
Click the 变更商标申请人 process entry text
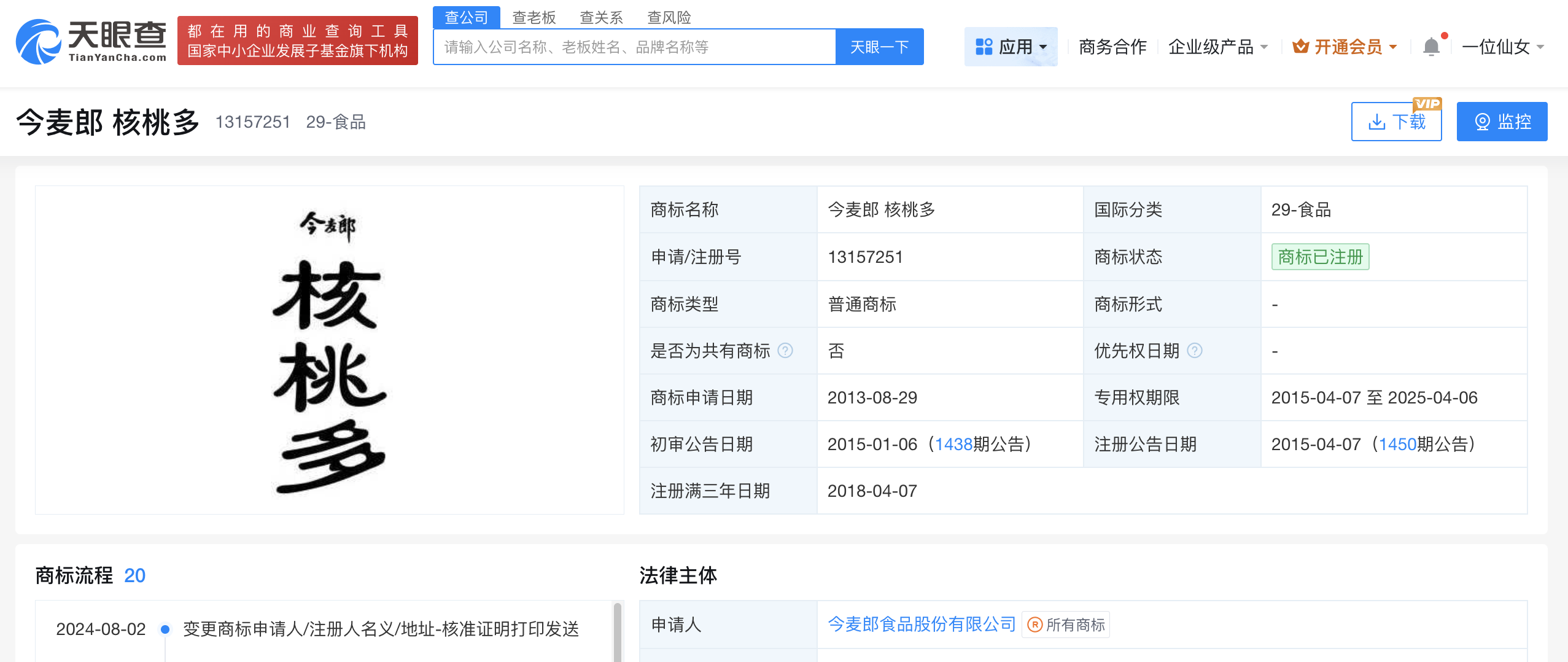(381, 629)
